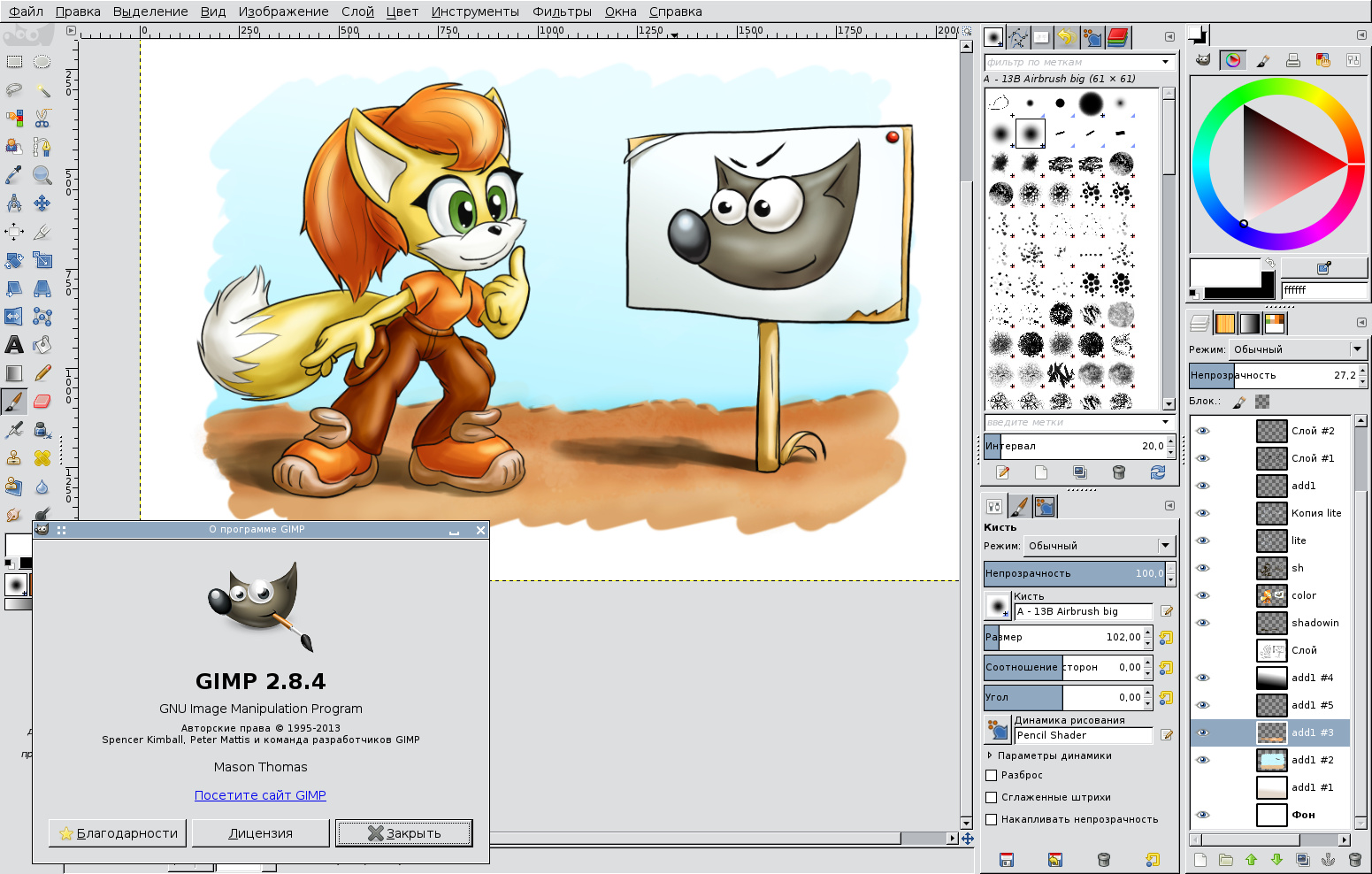1372x874 pixels.
Task: Activate the Pencil tool
Action: (42, 373)
